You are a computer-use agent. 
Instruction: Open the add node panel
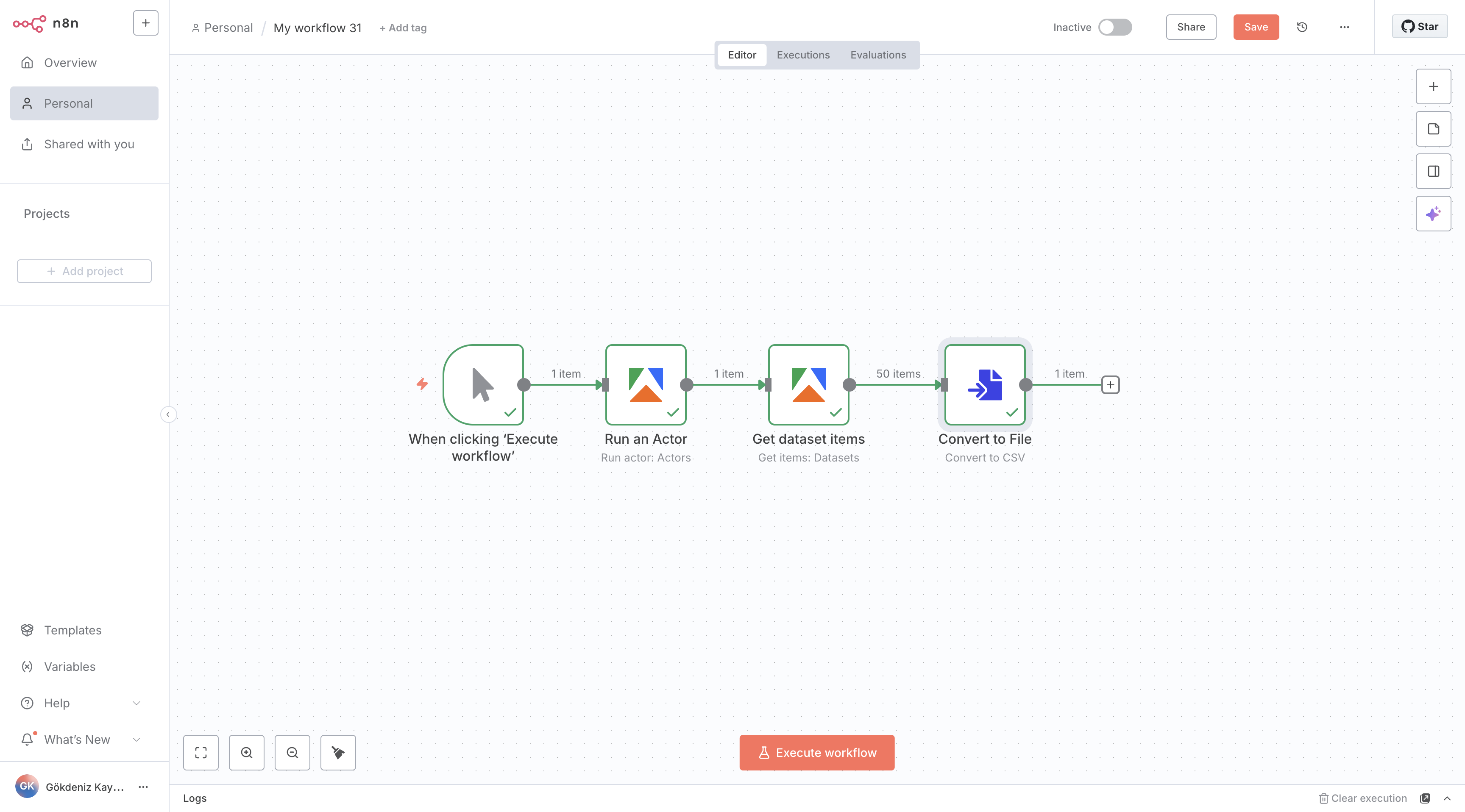point(1433,86)
